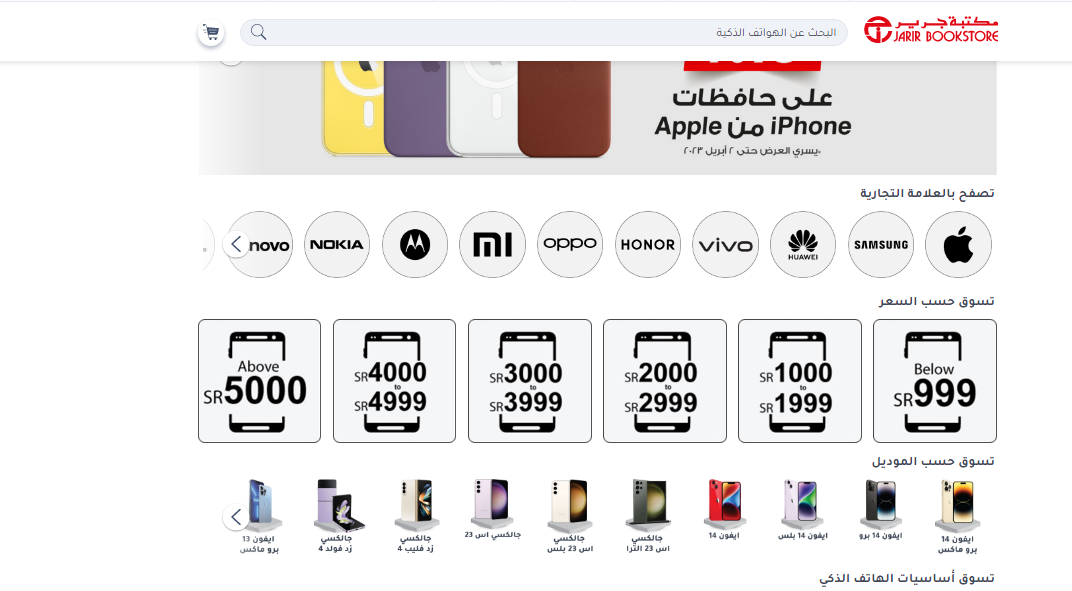Open iPhone 14 Pro Max model thumbnail
Viewport: 1072px width, 591px height.
pos(958,516)
